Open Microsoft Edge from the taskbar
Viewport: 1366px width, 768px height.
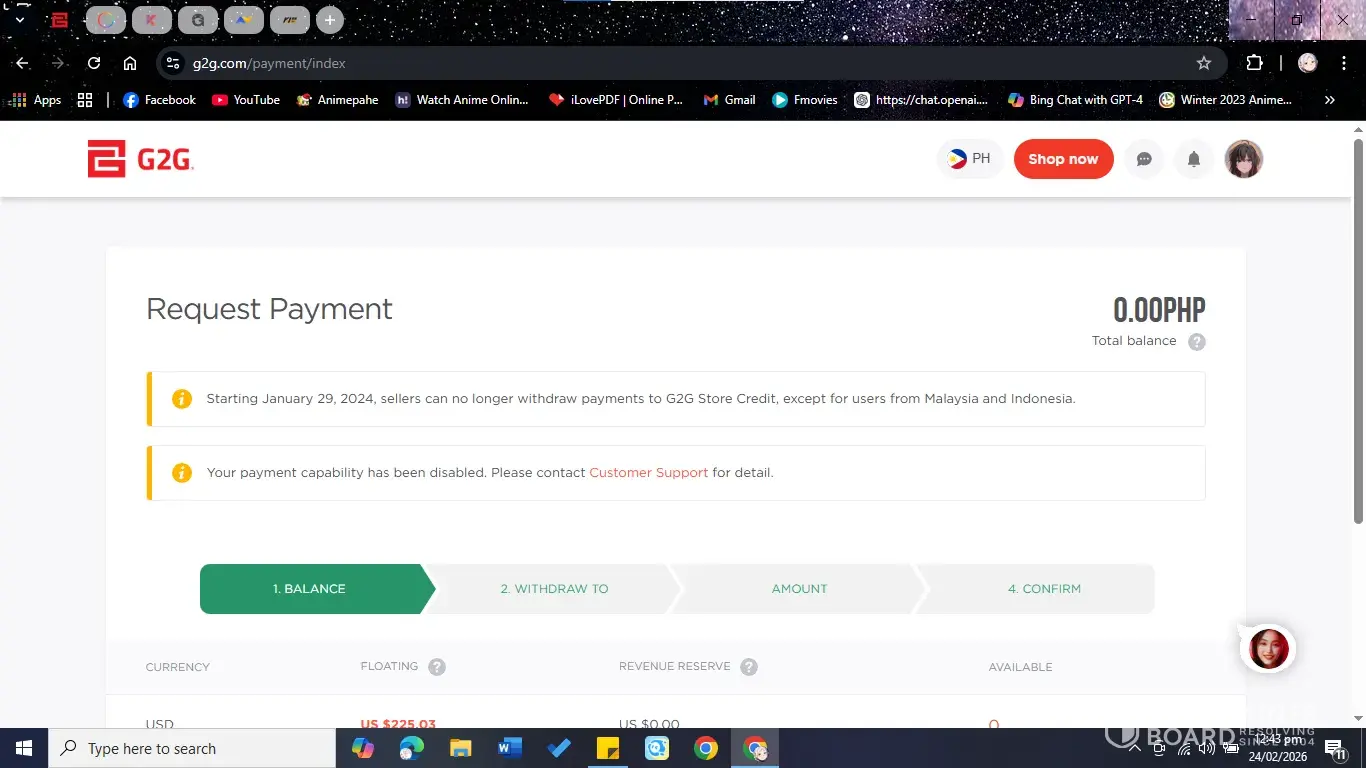pos(412,748)
